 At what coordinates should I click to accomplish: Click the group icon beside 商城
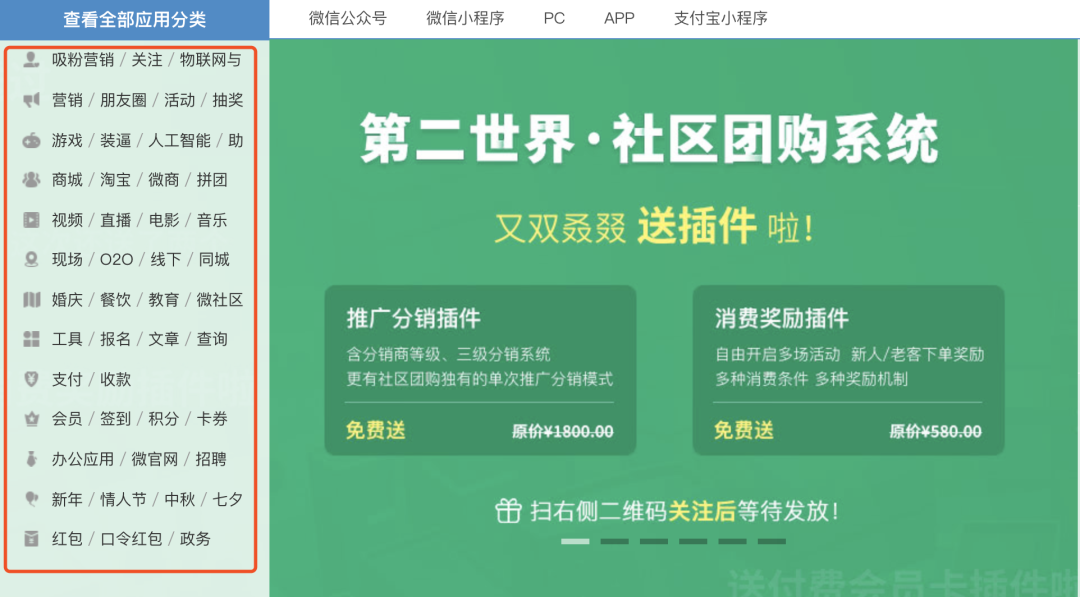point(31,180)
